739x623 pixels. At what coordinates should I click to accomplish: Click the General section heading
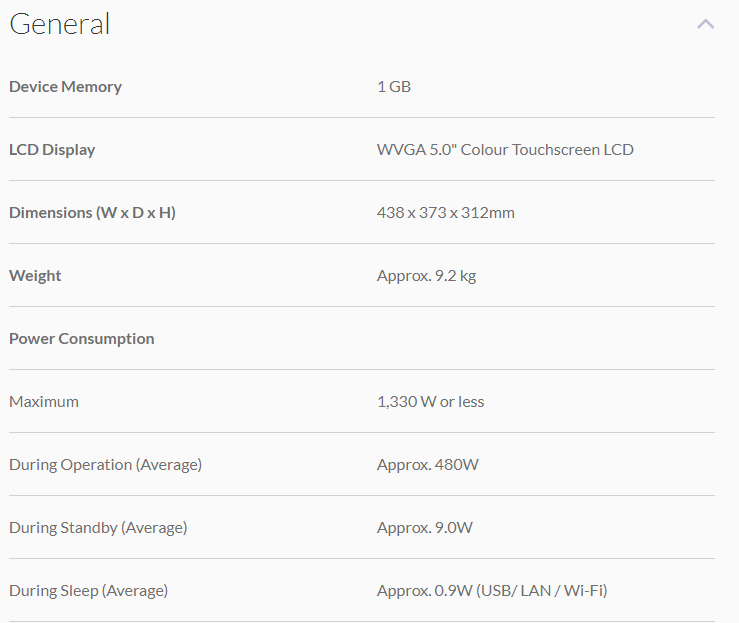[60, 24]
